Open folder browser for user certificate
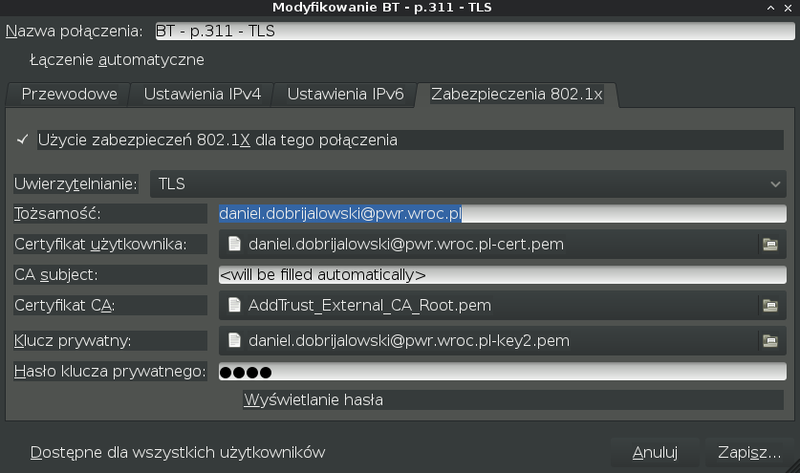The image size is (800, 473). tap(770, 243)
